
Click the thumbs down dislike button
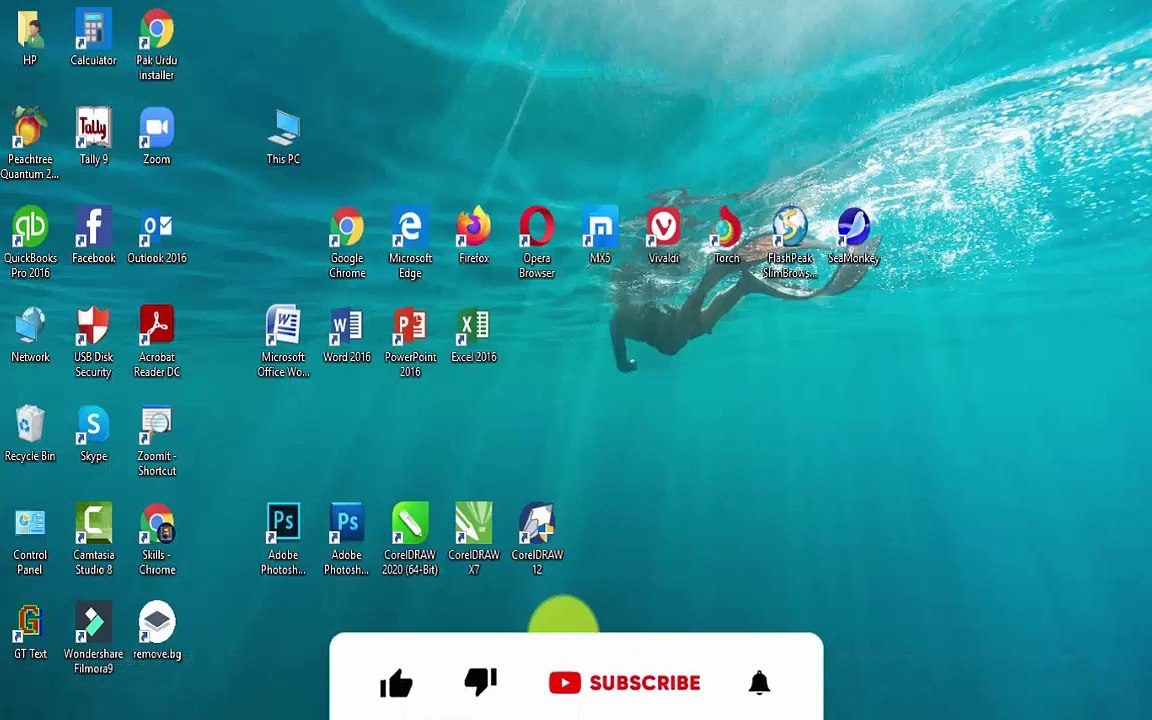coord(481,682)
